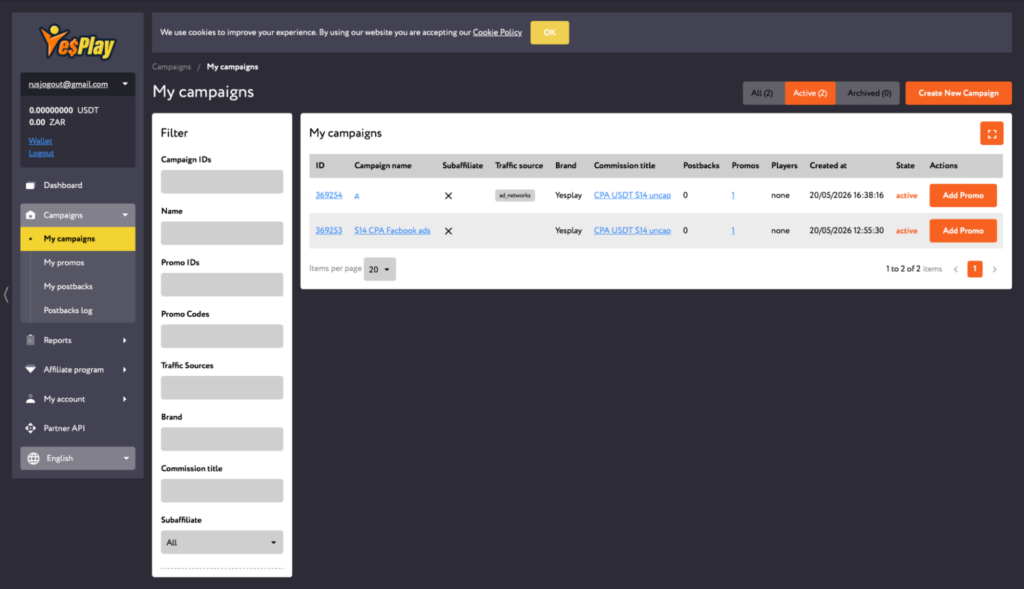Accept cookies with OK button

(549, 33)
